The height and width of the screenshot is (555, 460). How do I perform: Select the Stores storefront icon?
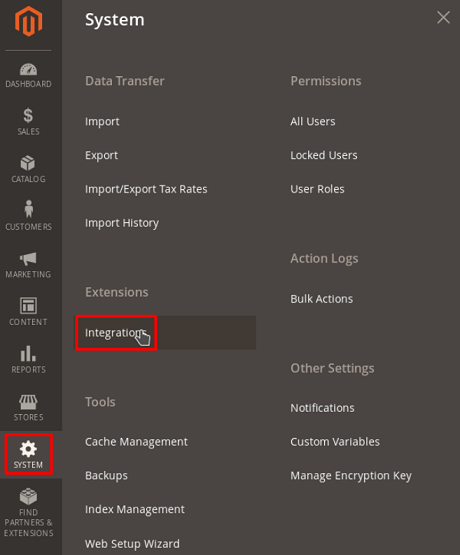28,402
